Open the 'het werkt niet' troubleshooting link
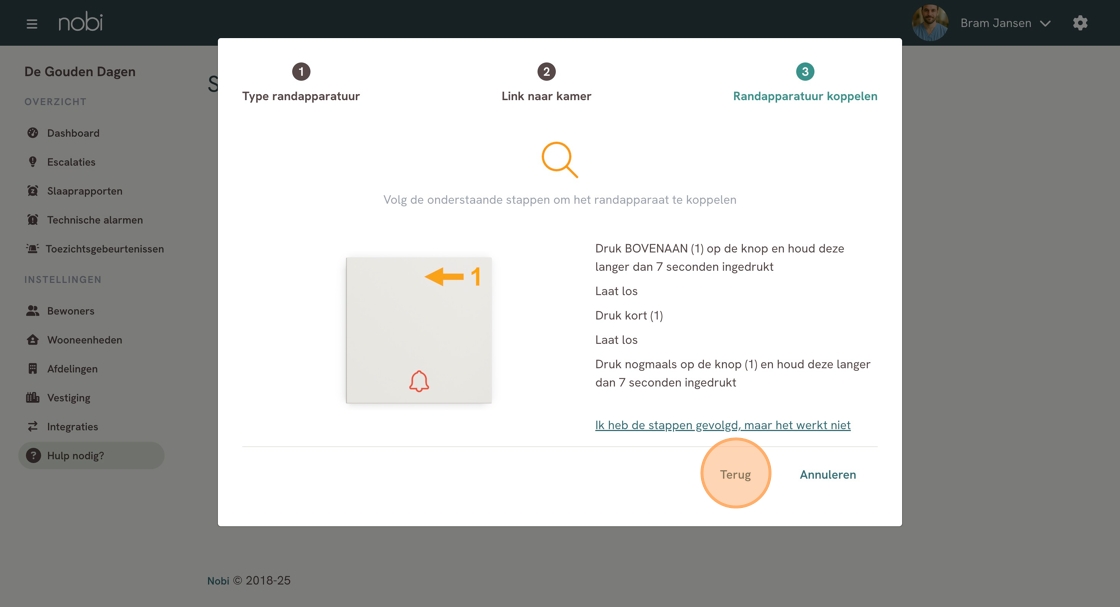 tap(723, 425)
